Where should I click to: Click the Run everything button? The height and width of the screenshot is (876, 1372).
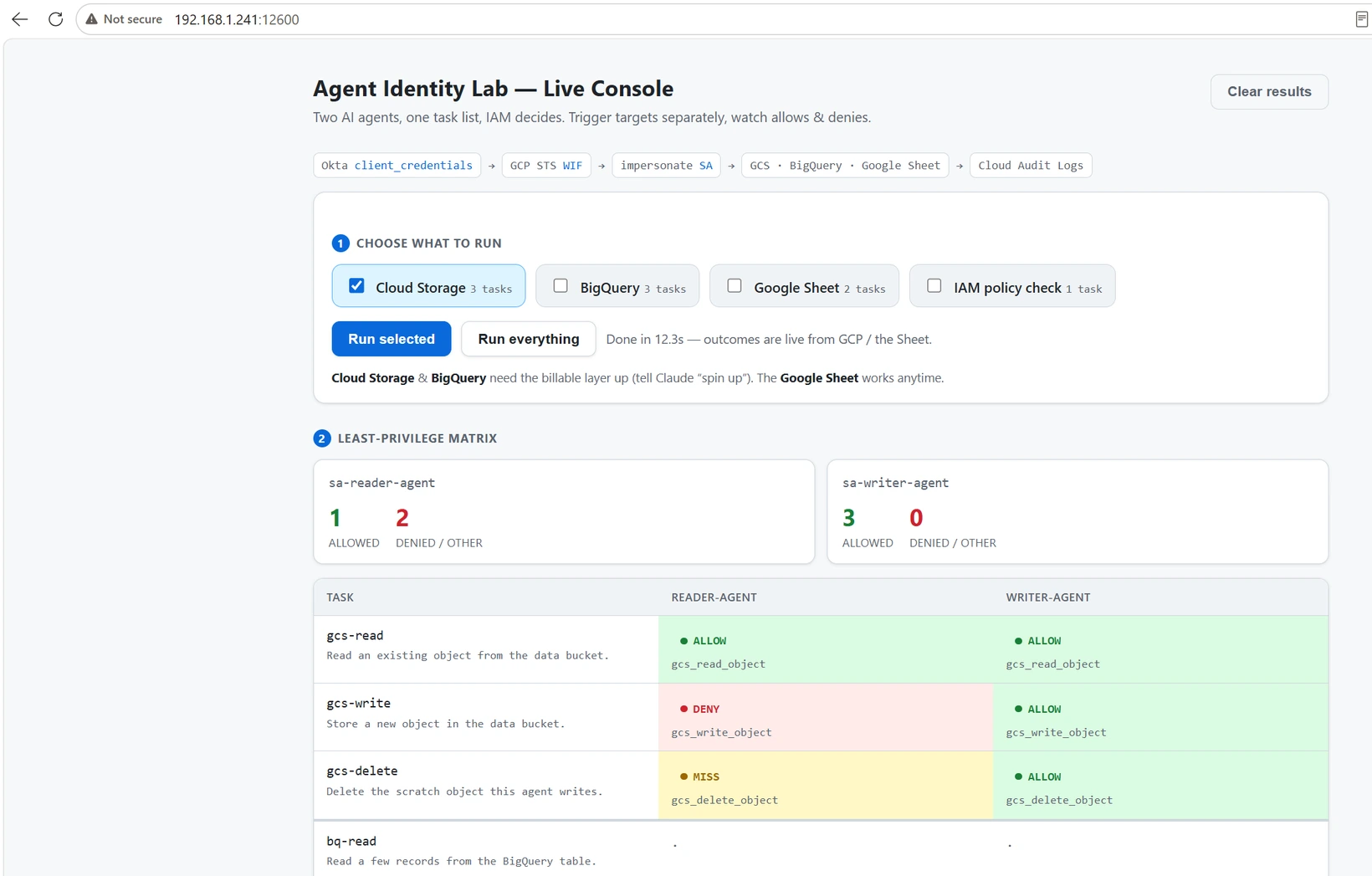[x=529, y=339]
